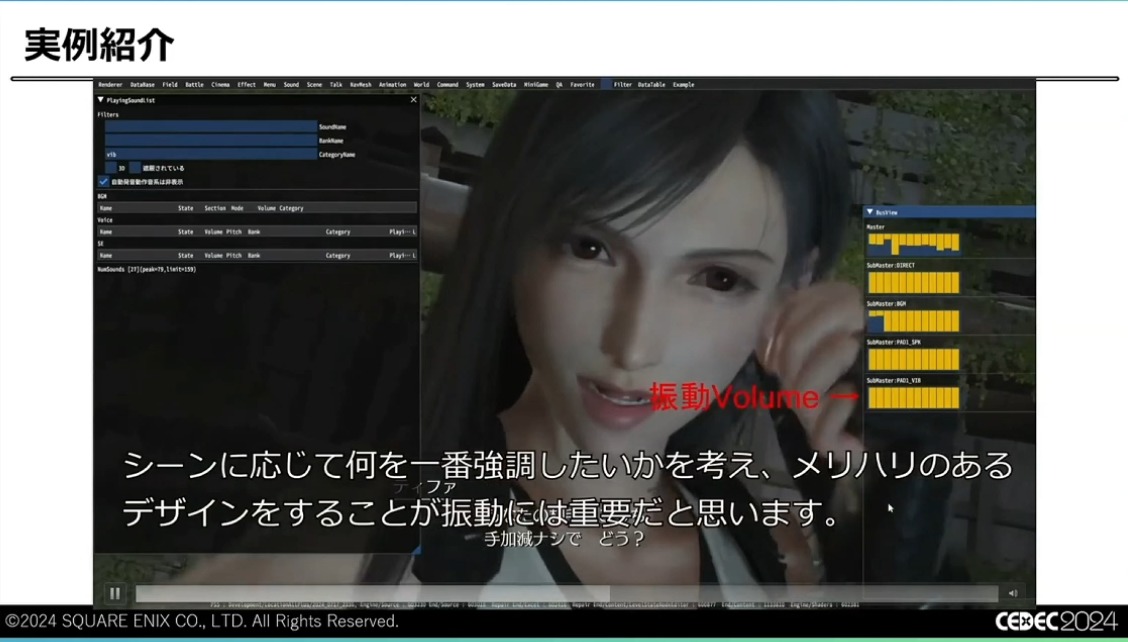Open the Battle menu

[194, 85]
